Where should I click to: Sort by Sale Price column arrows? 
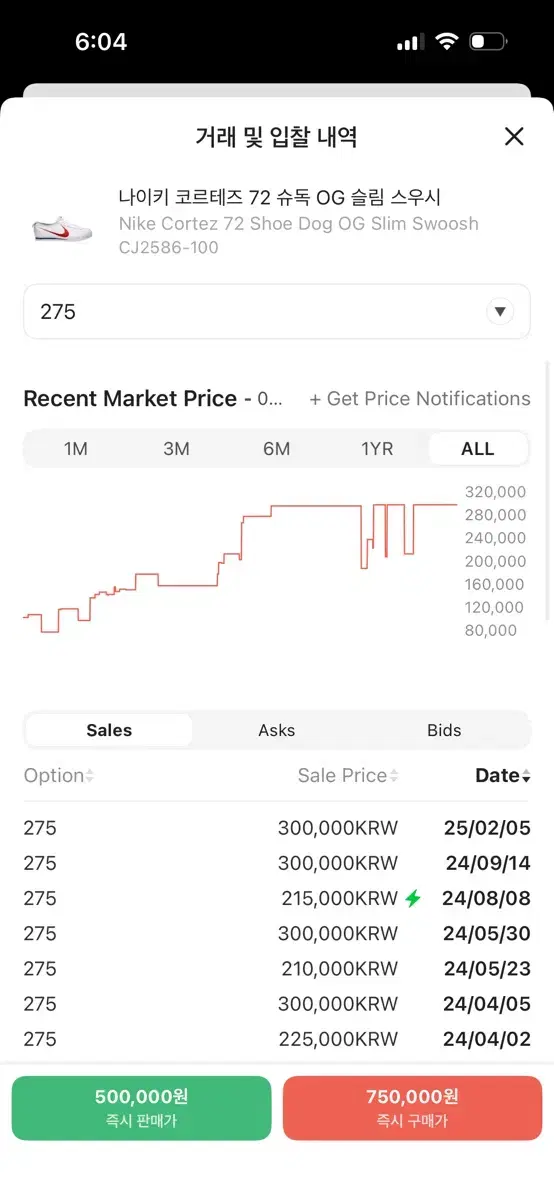click(394, 776)
